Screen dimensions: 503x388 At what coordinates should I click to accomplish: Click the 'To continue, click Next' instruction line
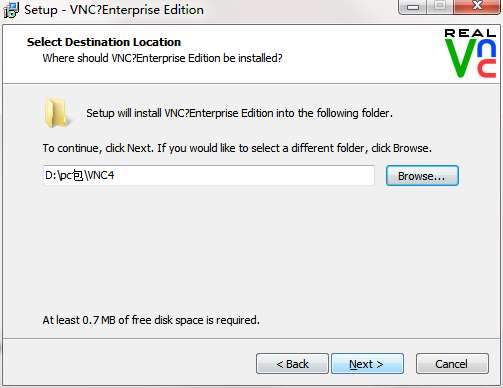click(237, 148)
